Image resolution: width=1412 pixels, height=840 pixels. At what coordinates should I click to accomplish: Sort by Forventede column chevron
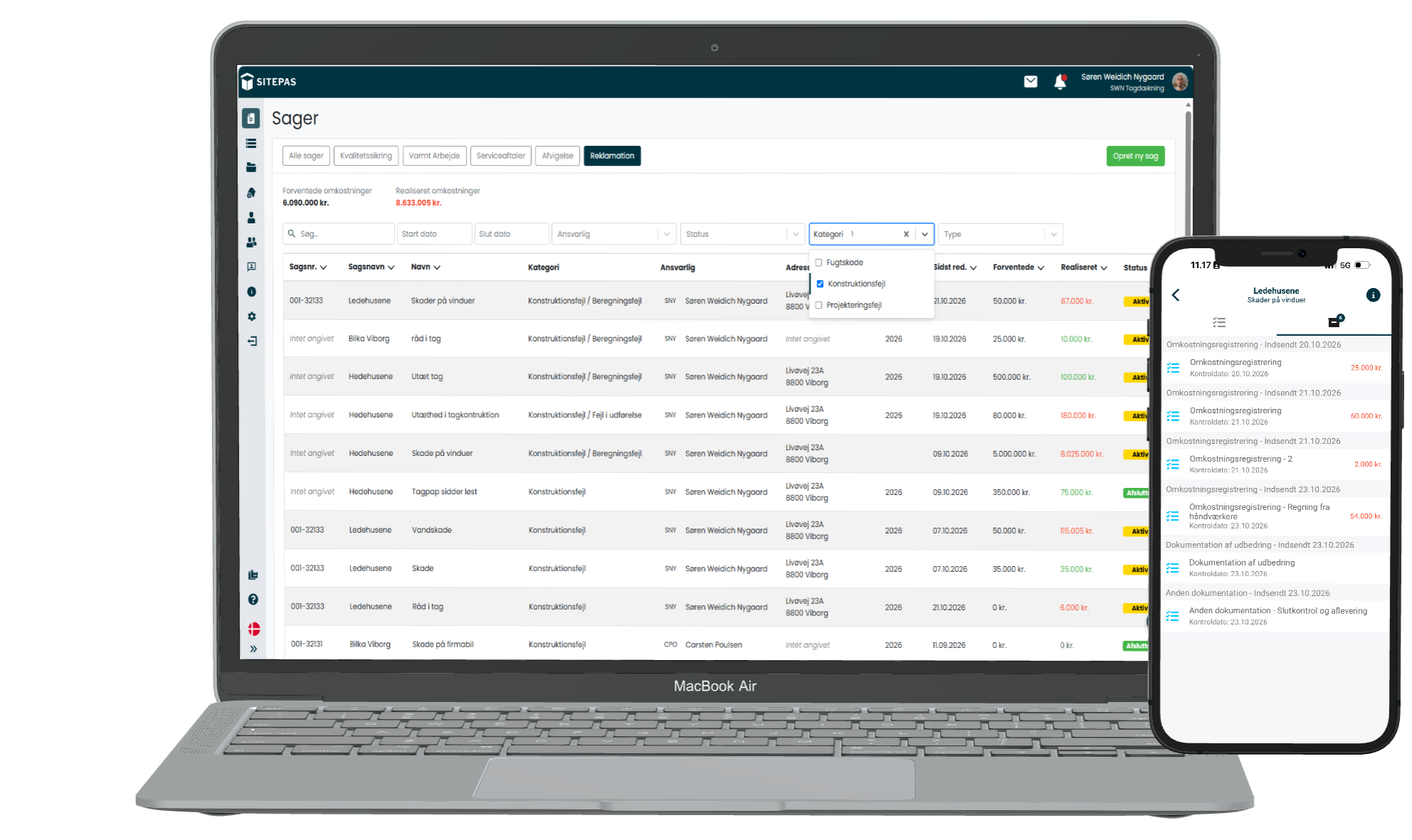(1041, 268)
